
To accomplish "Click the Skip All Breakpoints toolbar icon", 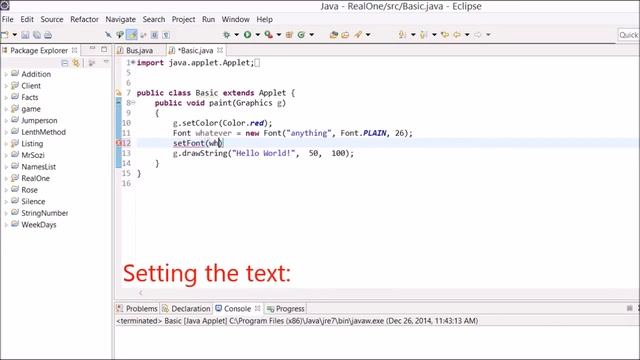I will 108,35.
